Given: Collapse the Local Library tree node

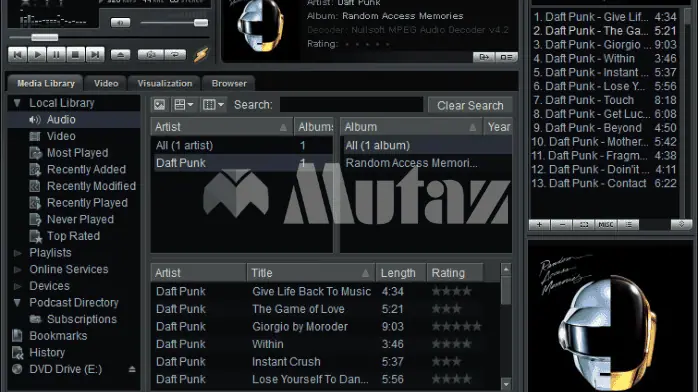Looking at the screenshot, I should pos(17,103).
